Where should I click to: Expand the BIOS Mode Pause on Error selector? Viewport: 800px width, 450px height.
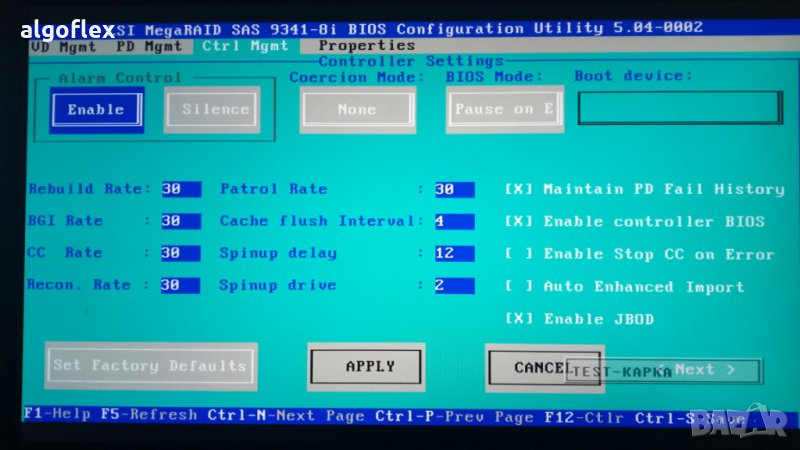[504, 109]
